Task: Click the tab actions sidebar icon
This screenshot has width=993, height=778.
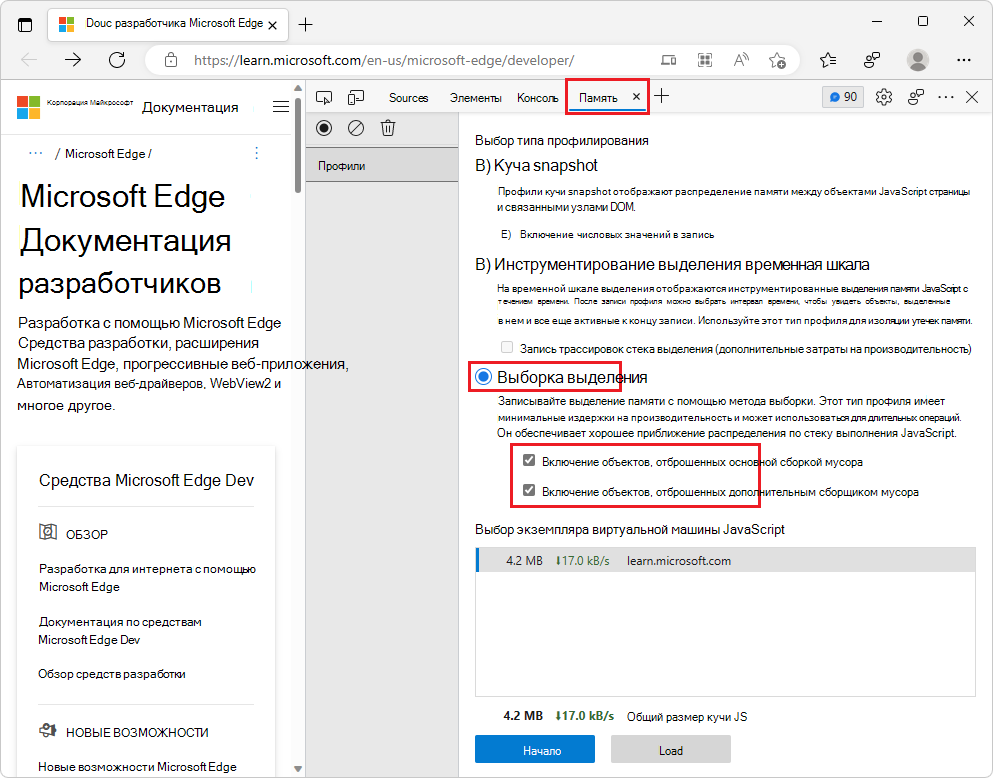Action: (25, 25)
